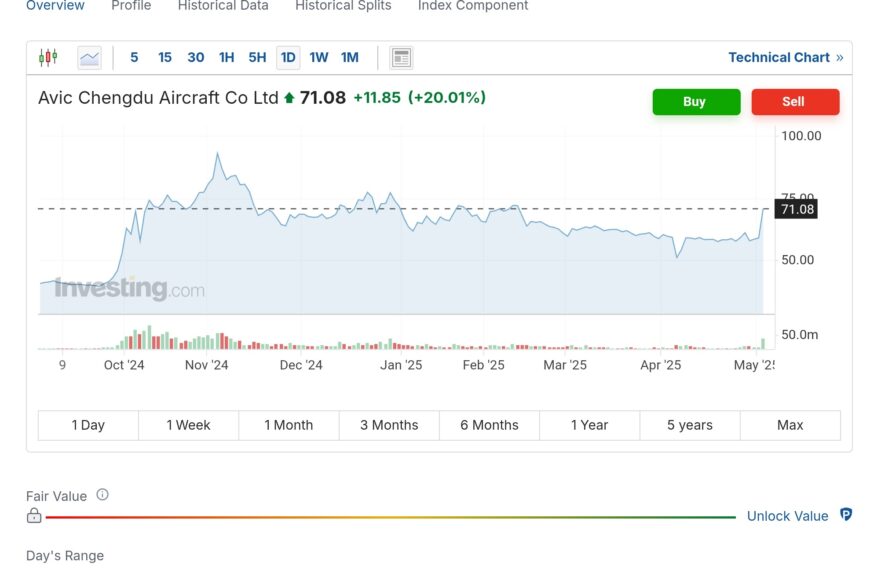This screenshot has height=570, width=870.
Task: Click the +11.85 price change value
Action: (x=377, y=98)
